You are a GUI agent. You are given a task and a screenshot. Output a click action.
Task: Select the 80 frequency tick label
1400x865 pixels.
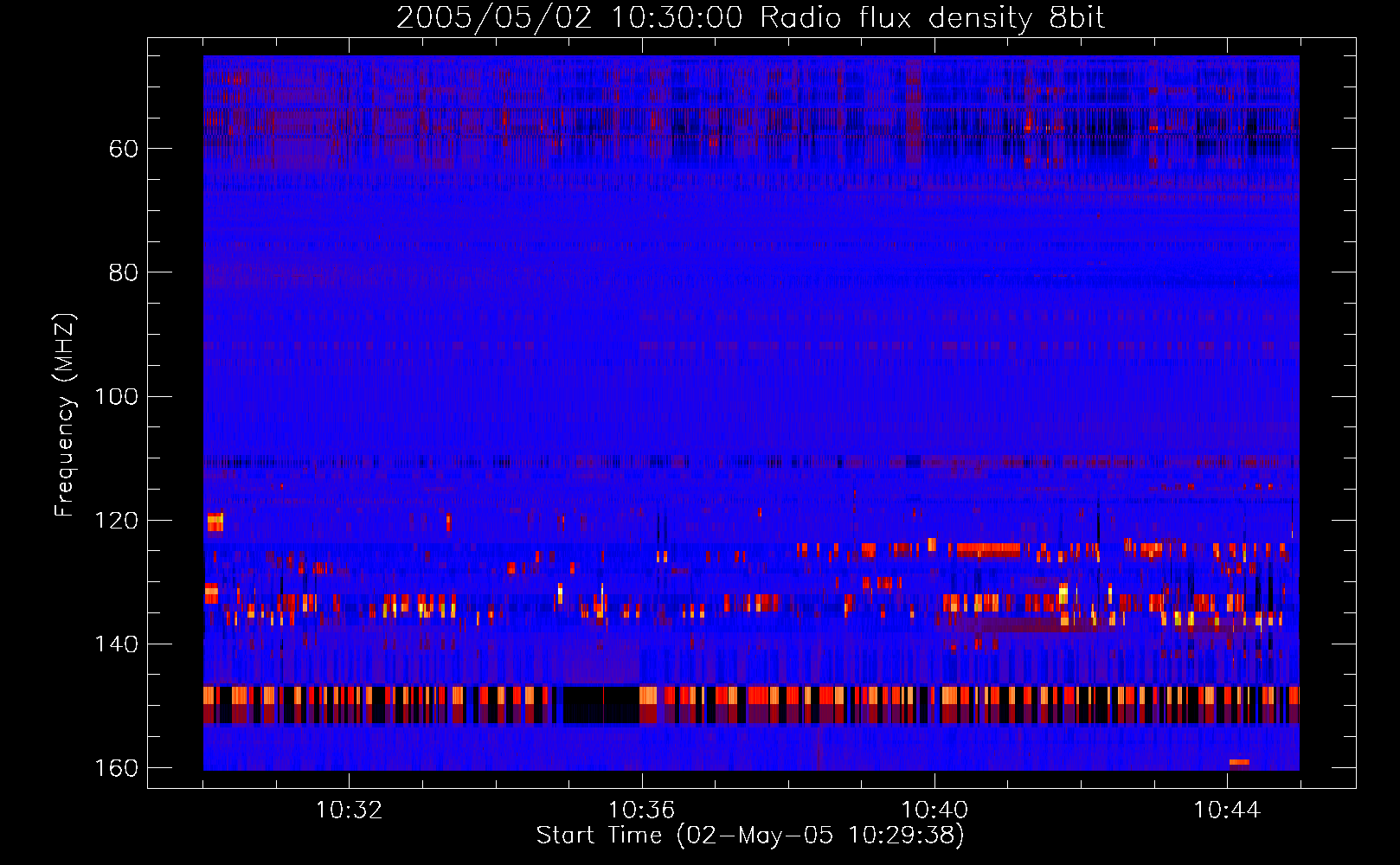124,272
